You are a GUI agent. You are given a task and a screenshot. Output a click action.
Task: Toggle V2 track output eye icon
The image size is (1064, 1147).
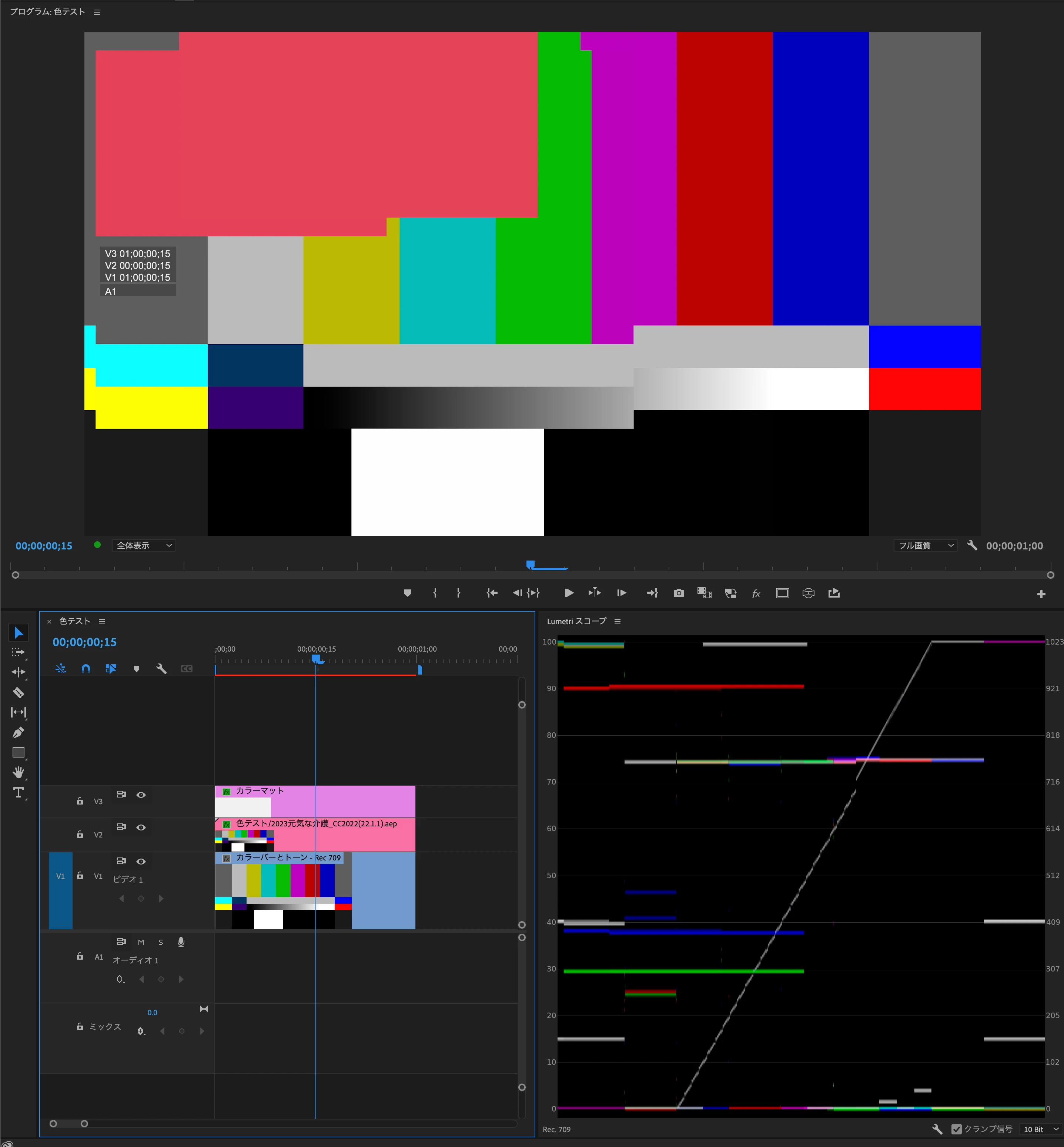[141, 827]
